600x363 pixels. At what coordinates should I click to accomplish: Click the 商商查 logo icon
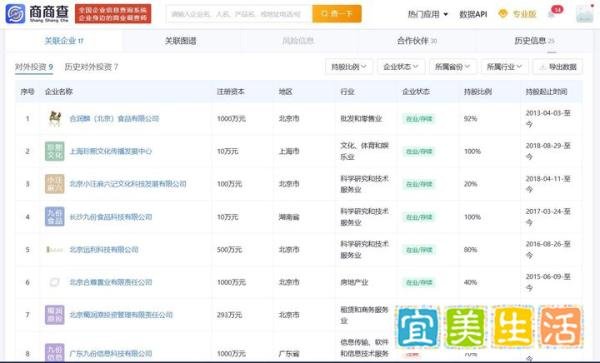15,14
